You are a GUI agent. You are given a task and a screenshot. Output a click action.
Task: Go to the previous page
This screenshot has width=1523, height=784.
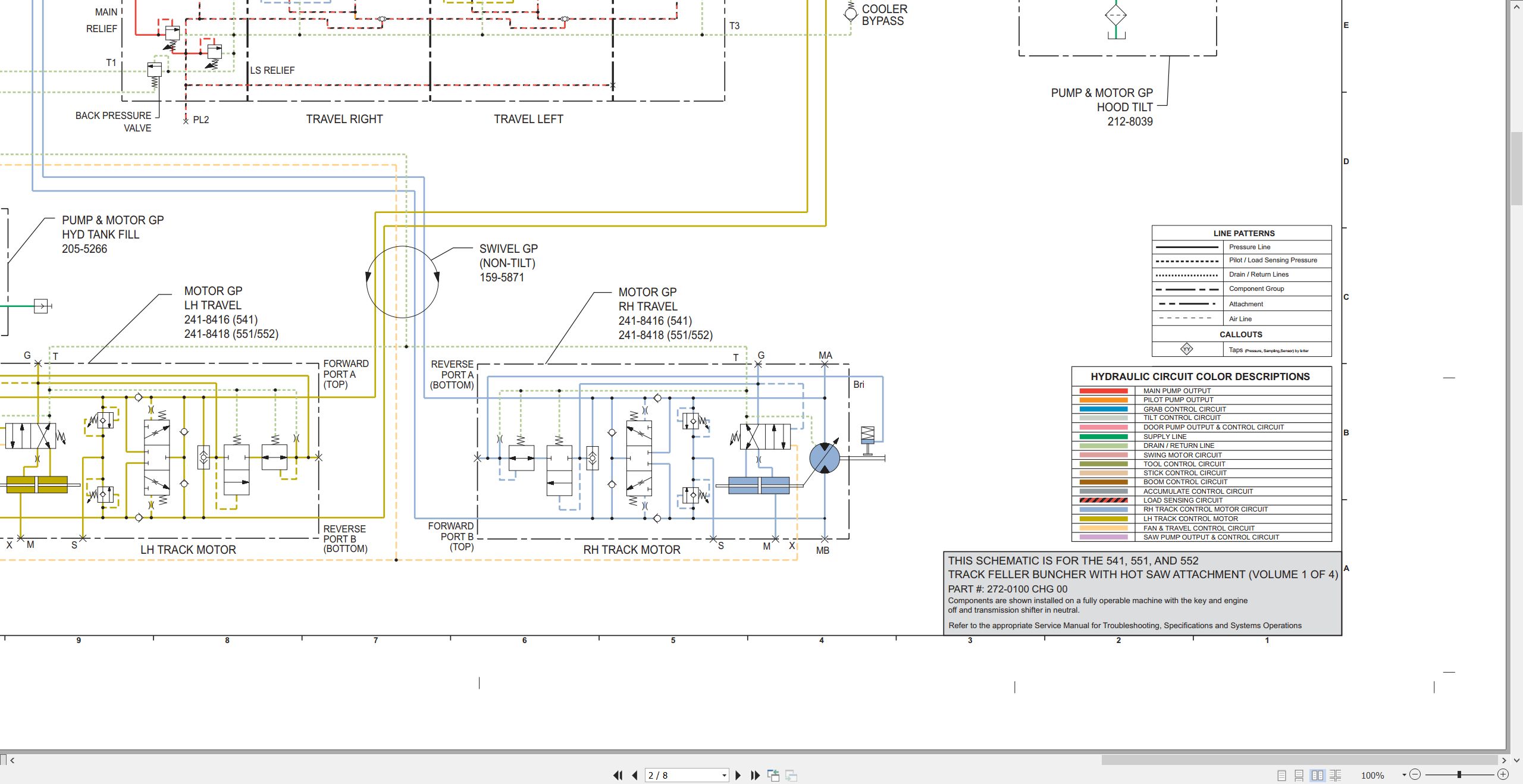[x=635, y=775]
